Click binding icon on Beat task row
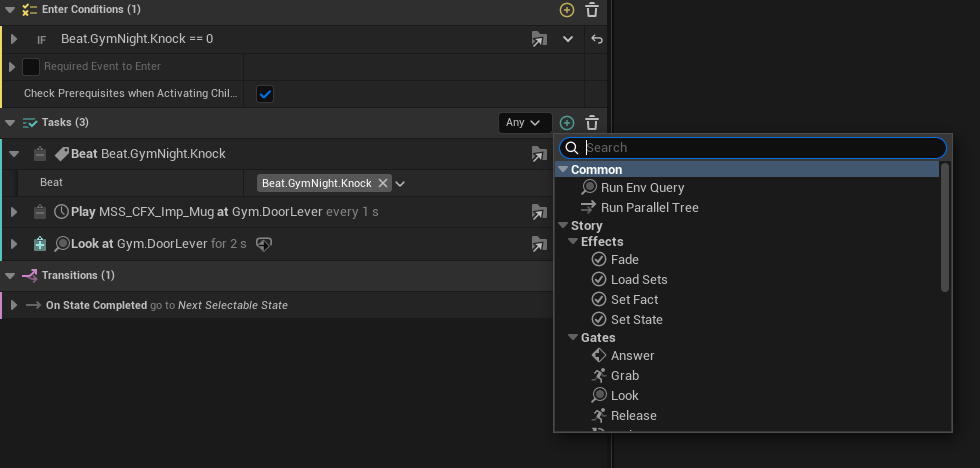Image resolution: width=980 pixels, height=468 pixels. 539,154
